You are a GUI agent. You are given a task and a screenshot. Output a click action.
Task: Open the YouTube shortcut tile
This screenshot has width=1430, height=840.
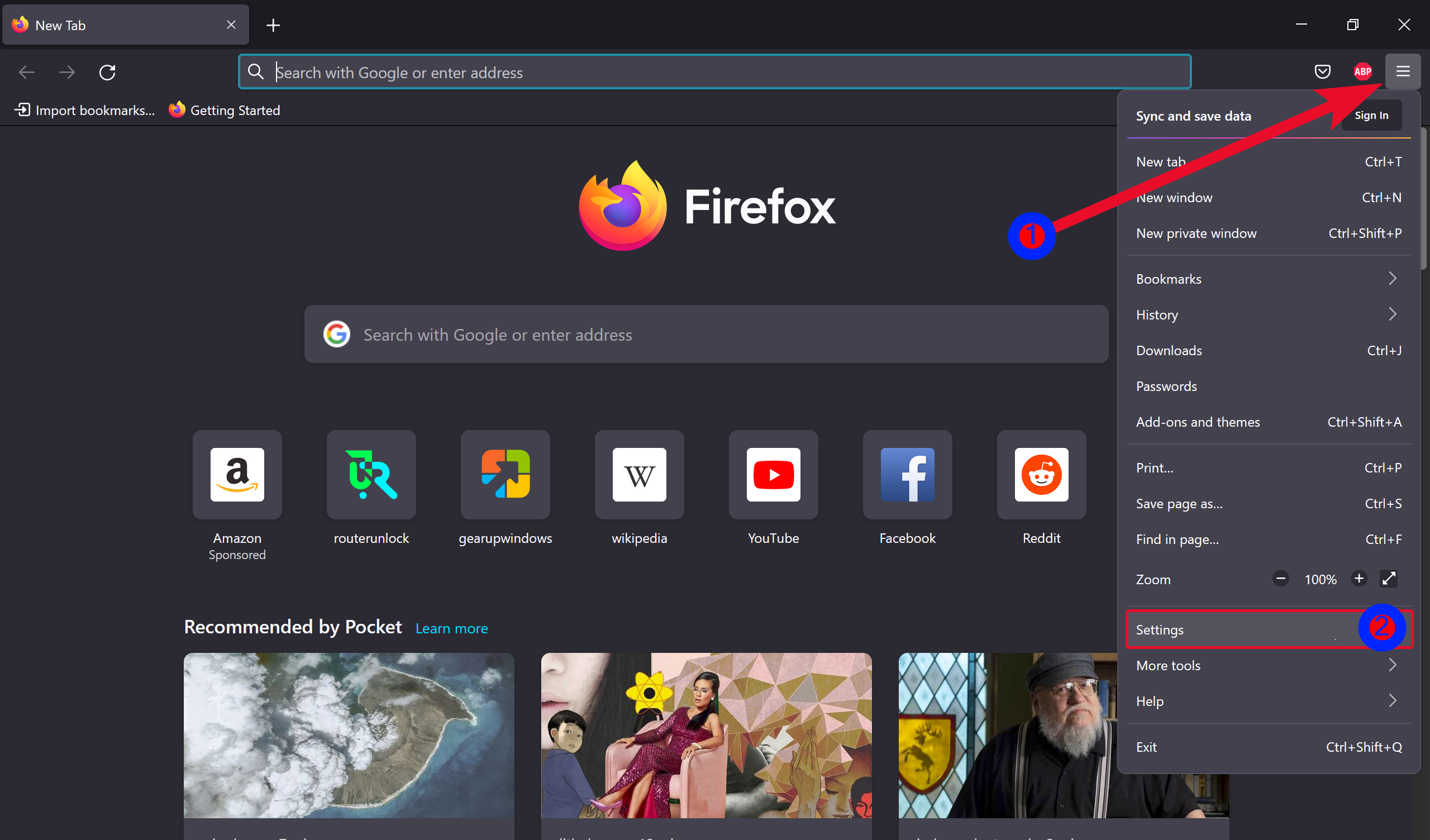click(774, 475)
